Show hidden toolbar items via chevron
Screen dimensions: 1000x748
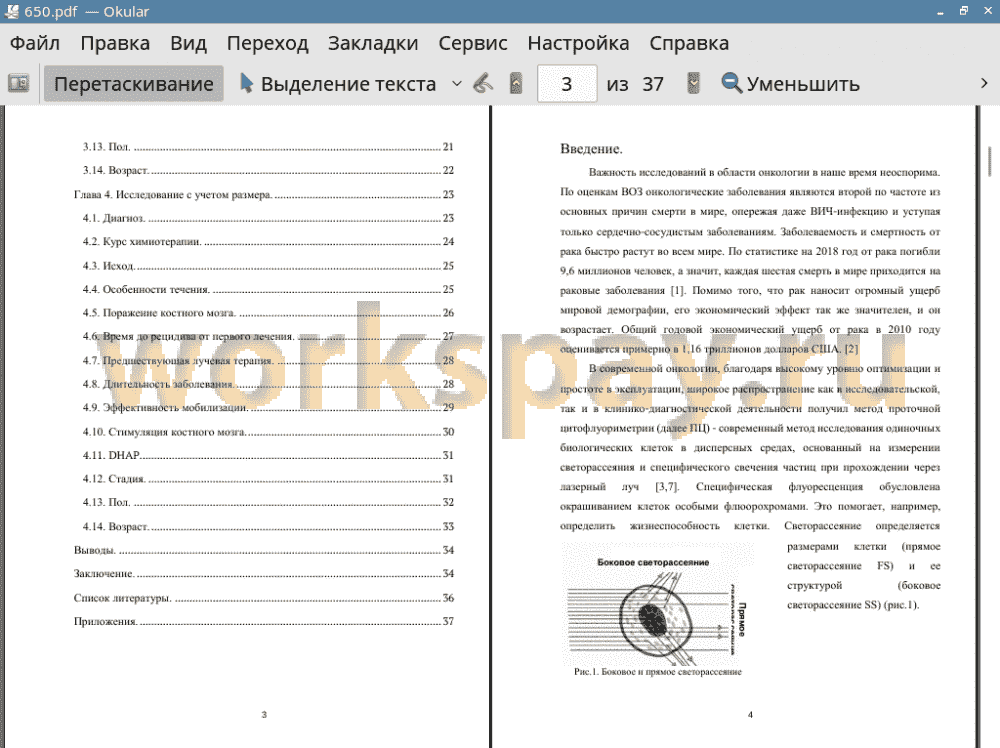click(x=984, y=84)
